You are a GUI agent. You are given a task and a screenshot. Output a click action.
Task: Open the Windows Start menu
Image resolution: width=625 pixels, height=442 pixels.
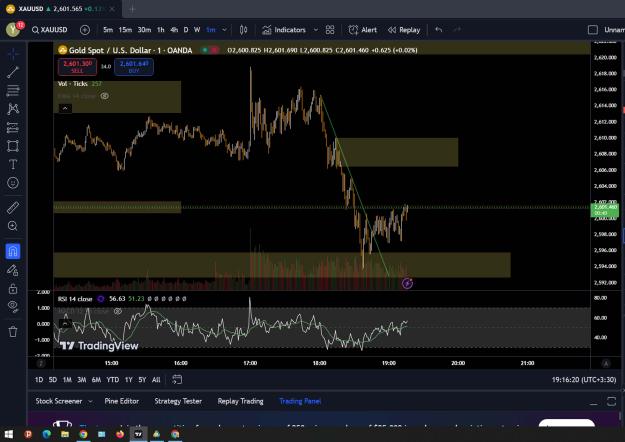9,434
